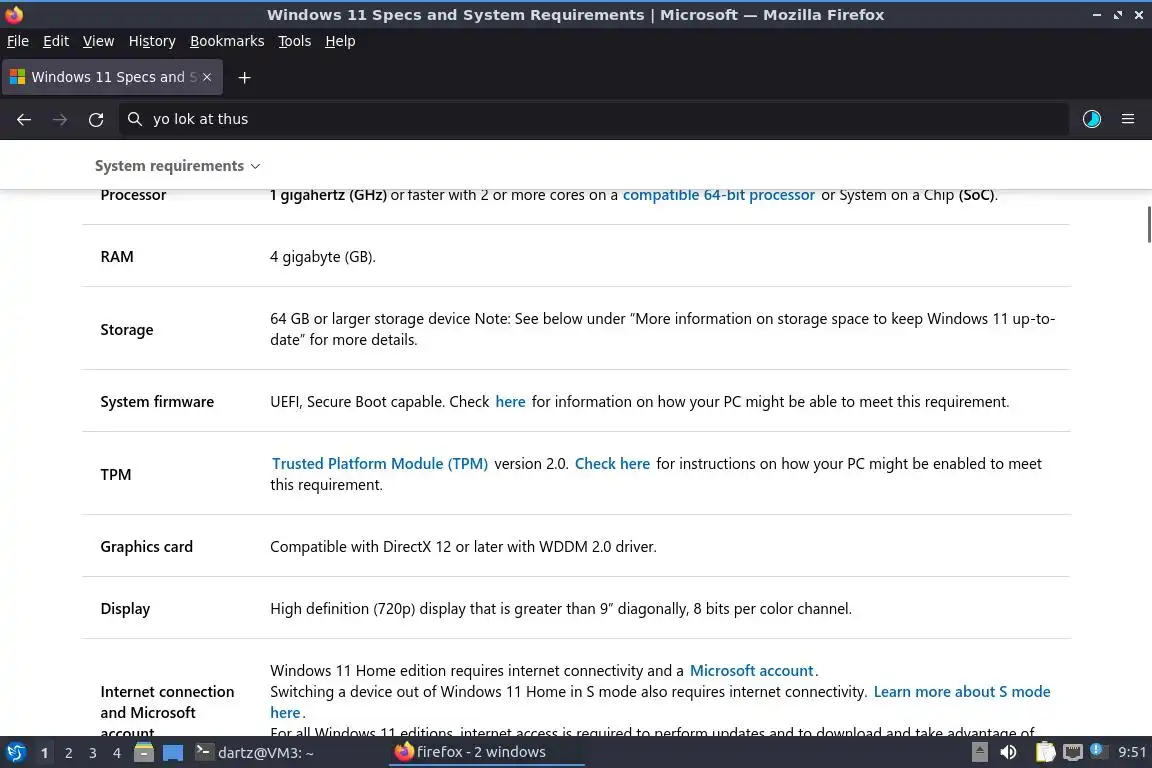Image resolution: width=1152 pixels, height=768 pixels.
Task: Click the 'System firmware' row label
Action: coord(157,402)
